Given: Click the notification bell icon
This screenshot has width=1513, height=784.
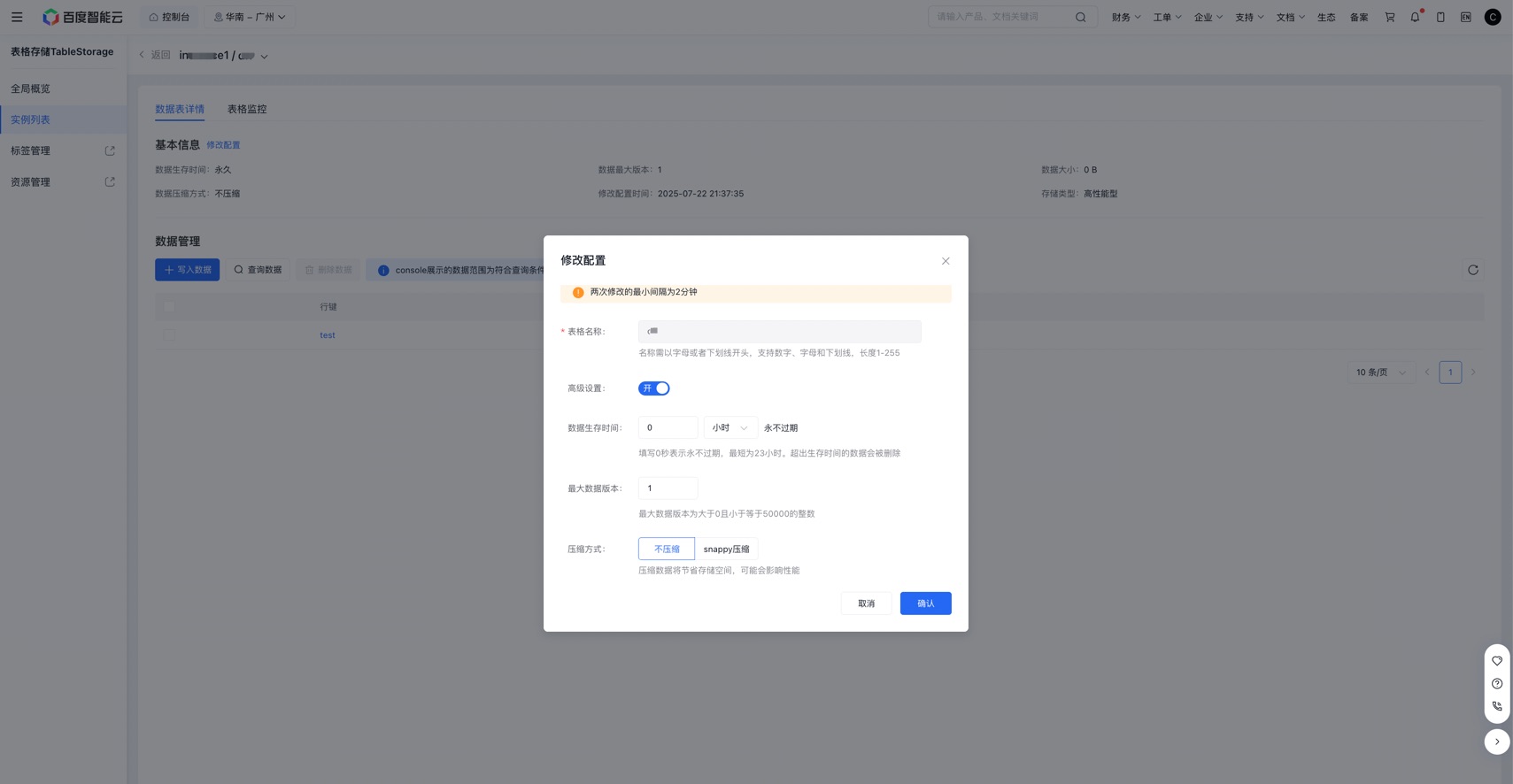Looking at the screenshot, I should [x=1415, y=17].
